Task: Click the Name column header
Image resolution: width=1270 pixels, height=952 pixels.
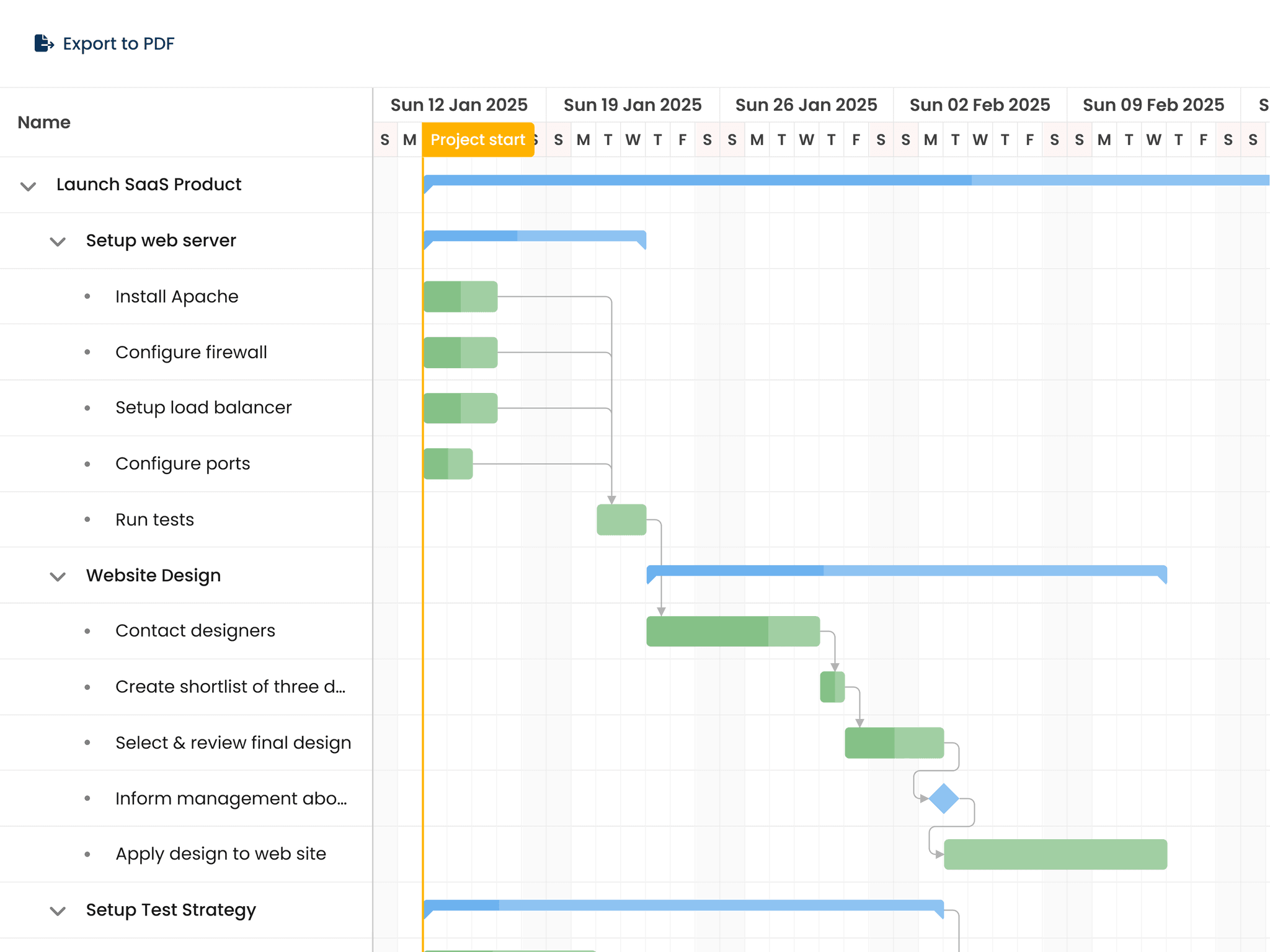Action: 43,122
